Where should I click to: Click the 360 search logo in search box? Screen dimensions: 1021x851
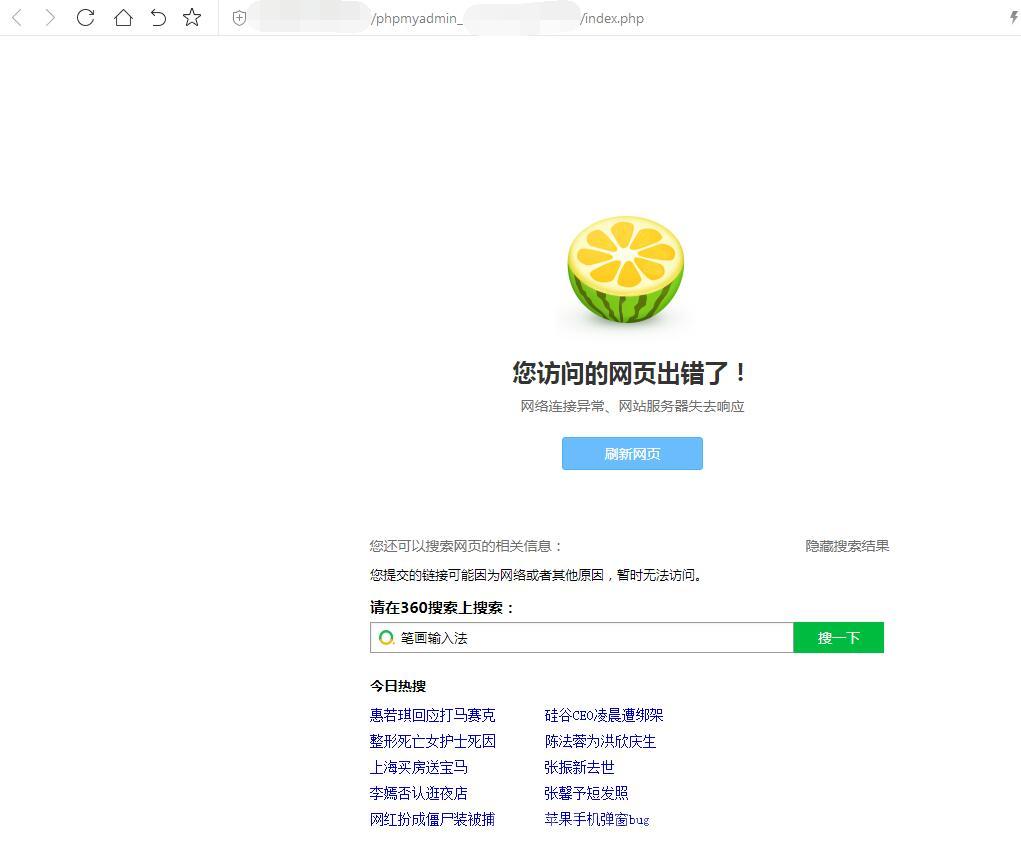click(386, 637)
